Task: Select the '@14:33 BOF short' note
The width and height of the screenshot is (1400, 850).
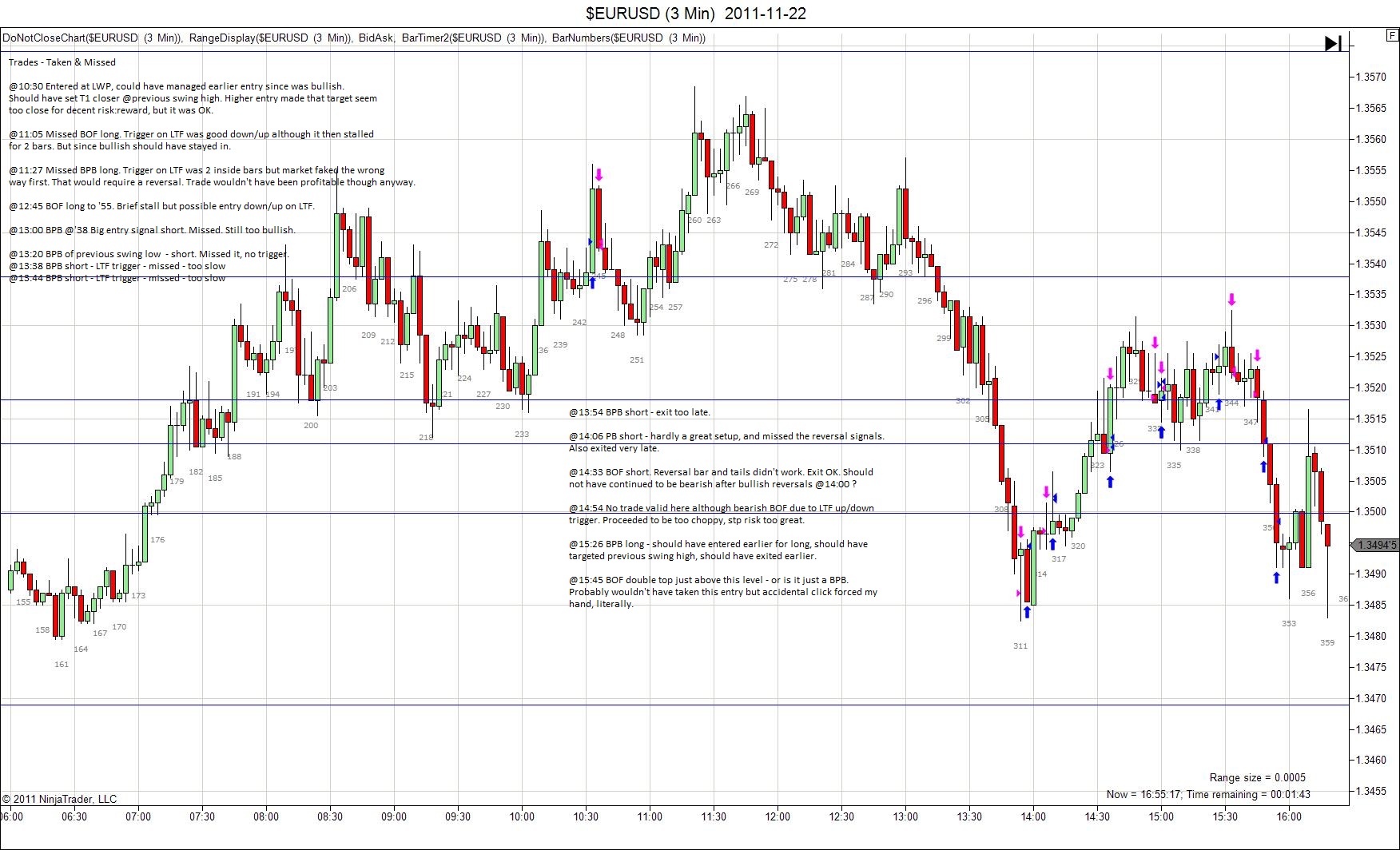Action: tap(721, 478)
